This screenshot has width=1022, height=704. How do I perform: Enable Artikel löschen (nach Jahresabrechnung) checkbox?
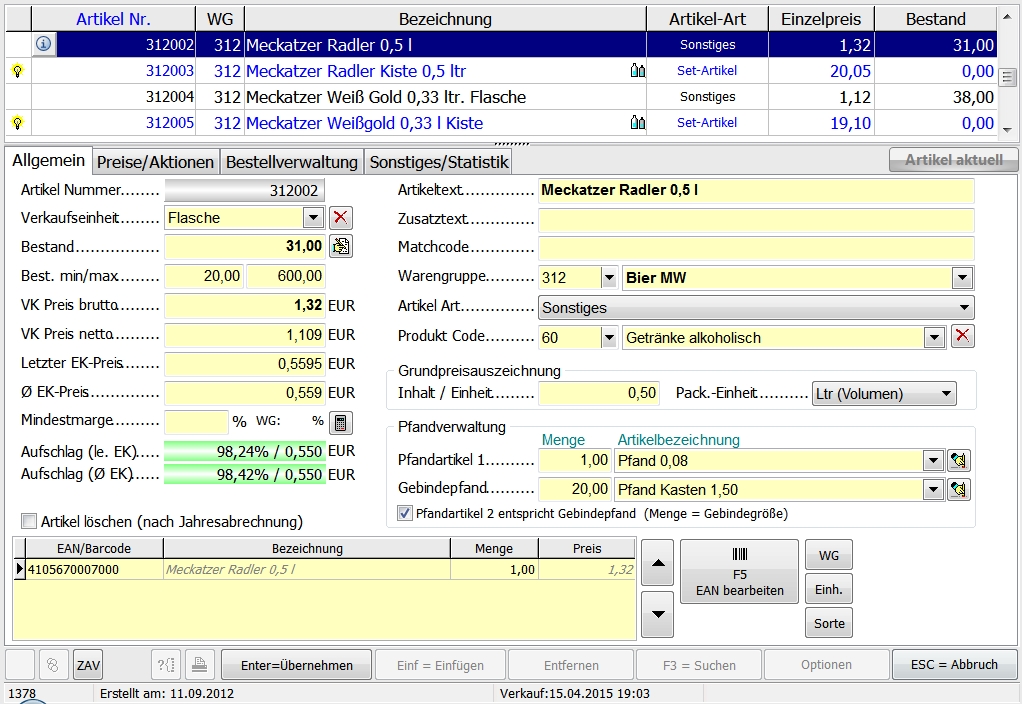coord(29,521)
